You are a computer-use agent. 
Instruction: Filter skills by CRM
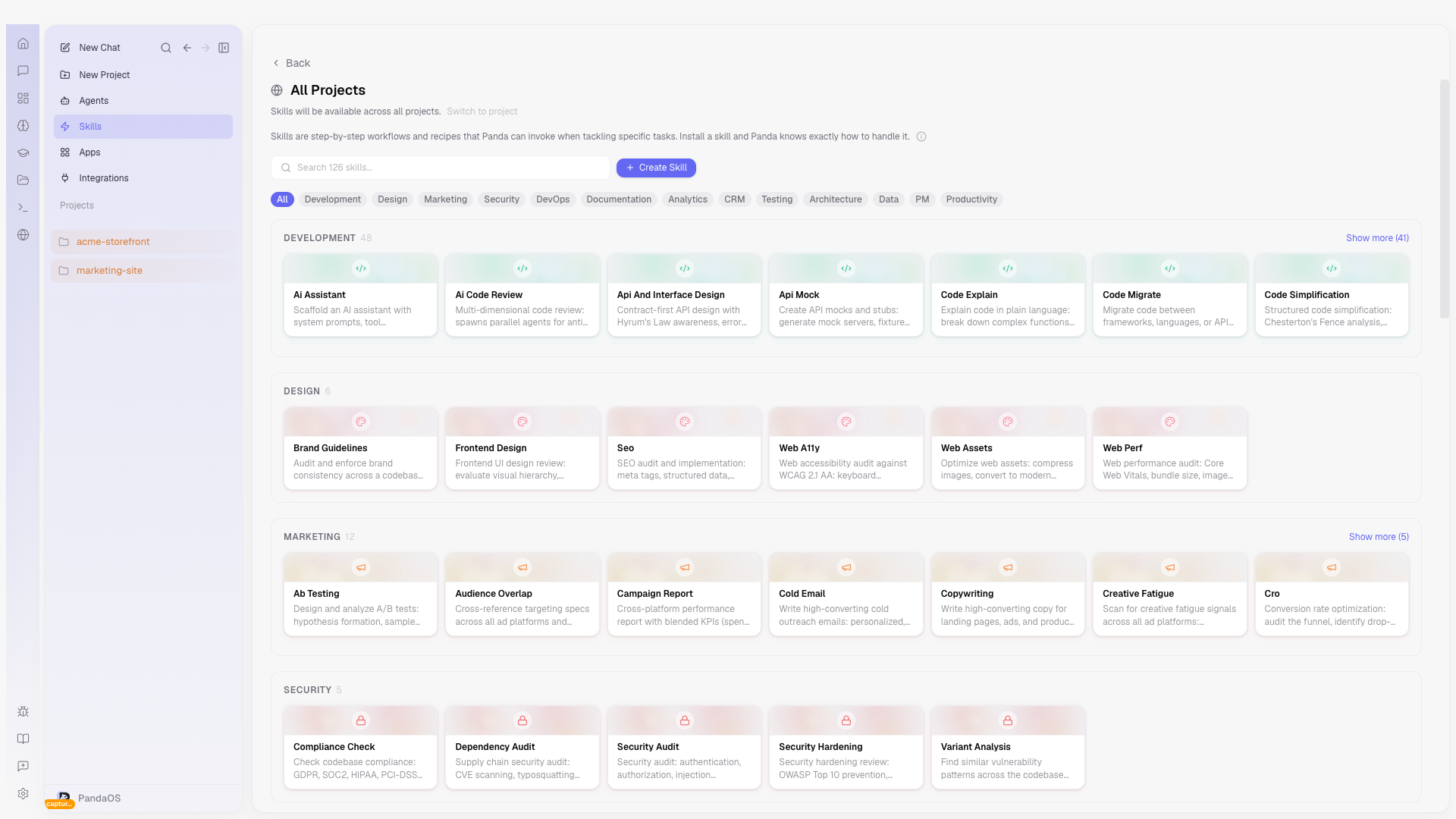click(x=734, y=199)
